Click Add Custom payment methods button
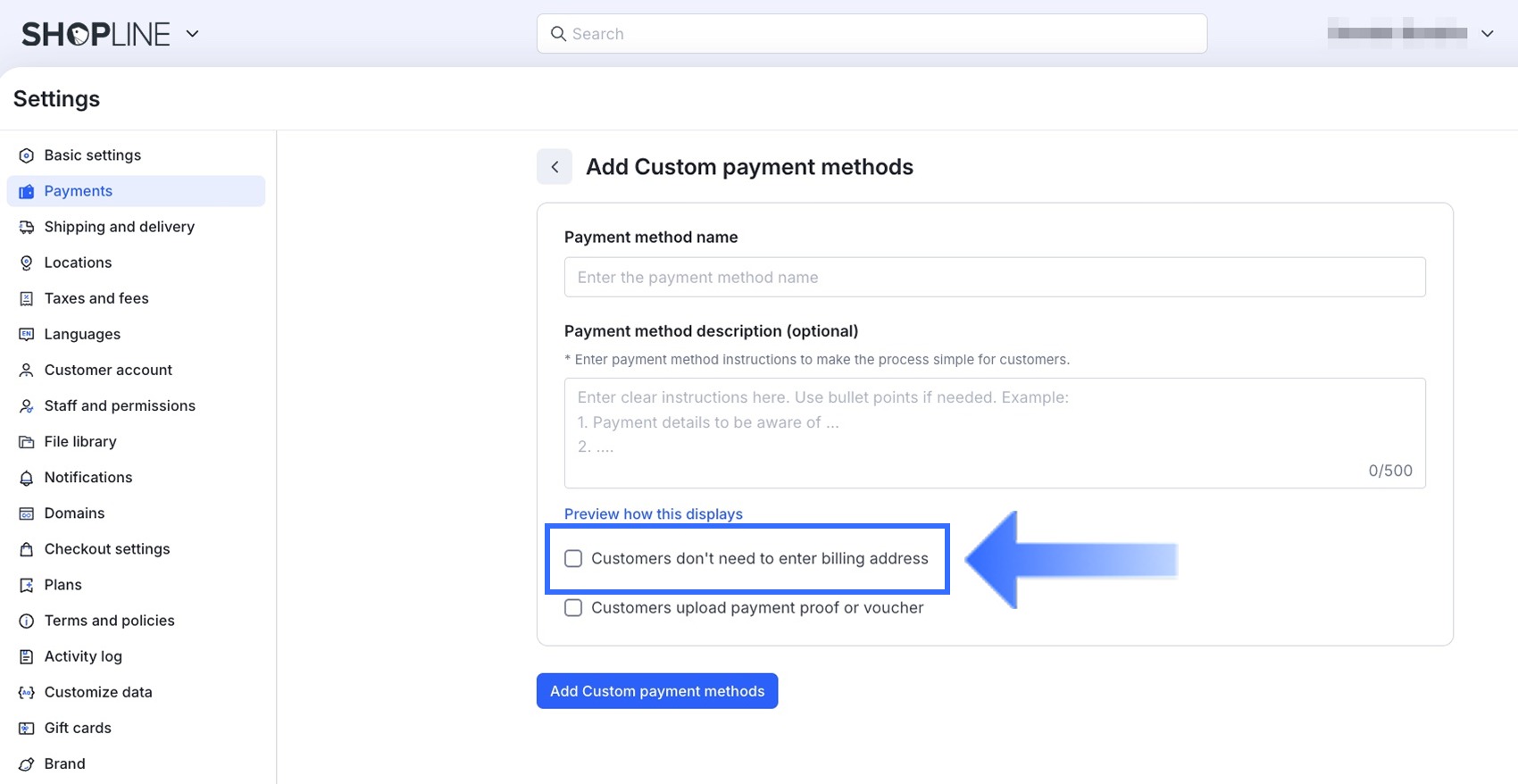This screenshot has height=784, width=1518. coord(657,691)
